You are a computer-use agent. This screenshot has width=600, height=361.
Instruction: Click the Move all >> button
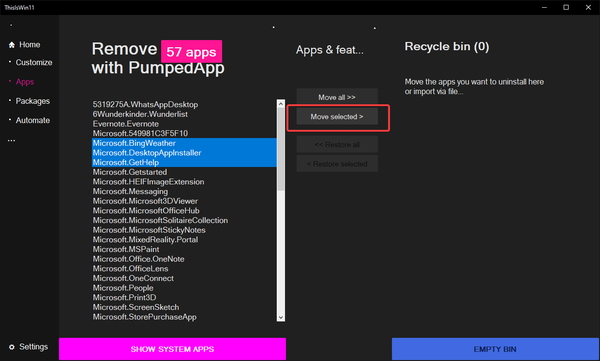pos(337,97)
